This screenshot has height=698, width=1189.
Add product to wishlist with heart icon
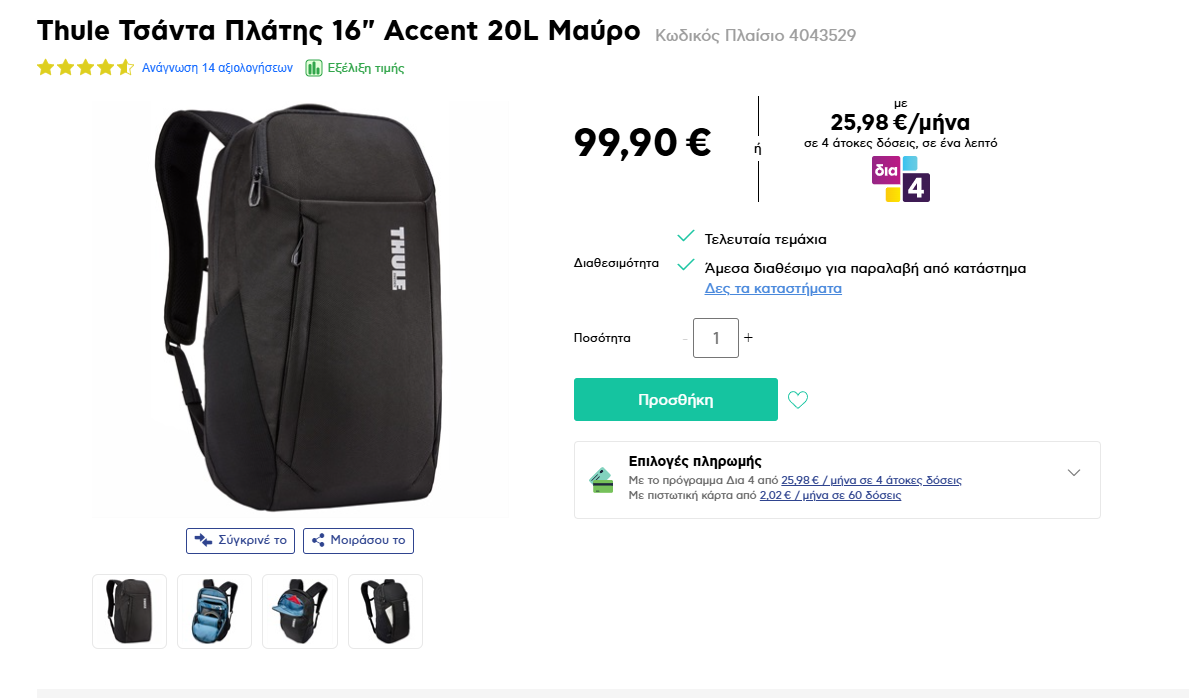point(798,400)
